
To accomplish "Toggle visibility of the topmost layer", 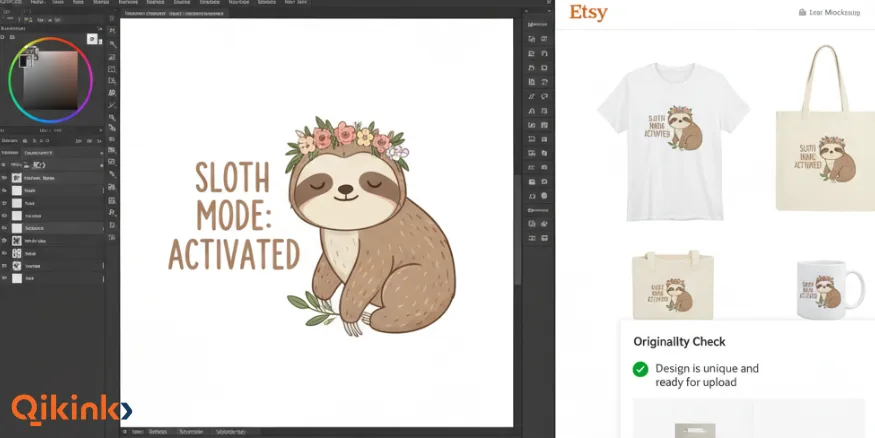I will [4, 178].
